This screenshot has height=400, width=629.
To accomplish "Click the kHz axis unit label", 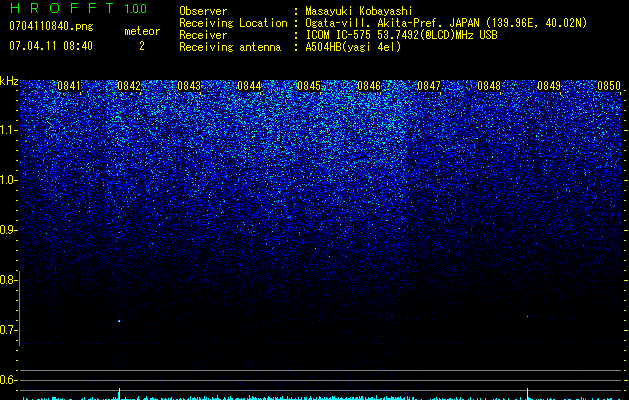I will [9, 81].
